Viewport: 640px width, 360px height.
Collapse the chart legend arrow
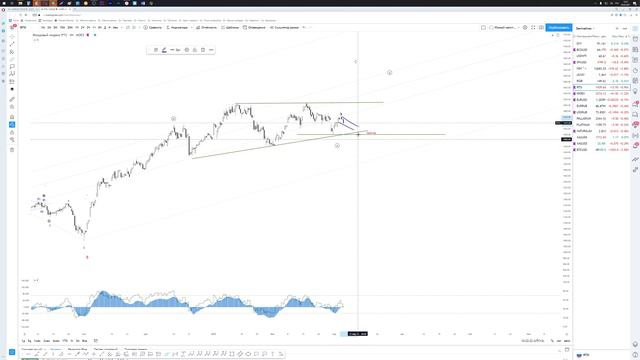click(36, 40)
